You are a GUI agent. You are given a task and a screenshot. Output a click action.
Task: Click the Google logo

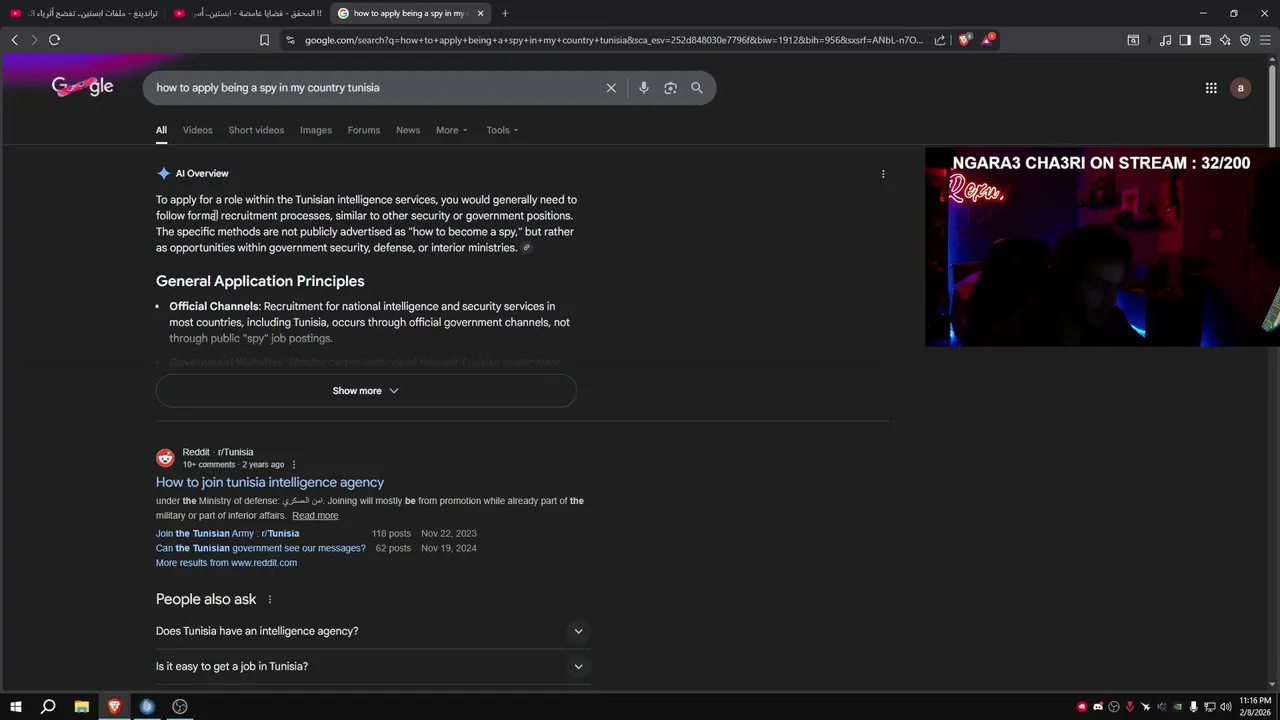[83, 87]
